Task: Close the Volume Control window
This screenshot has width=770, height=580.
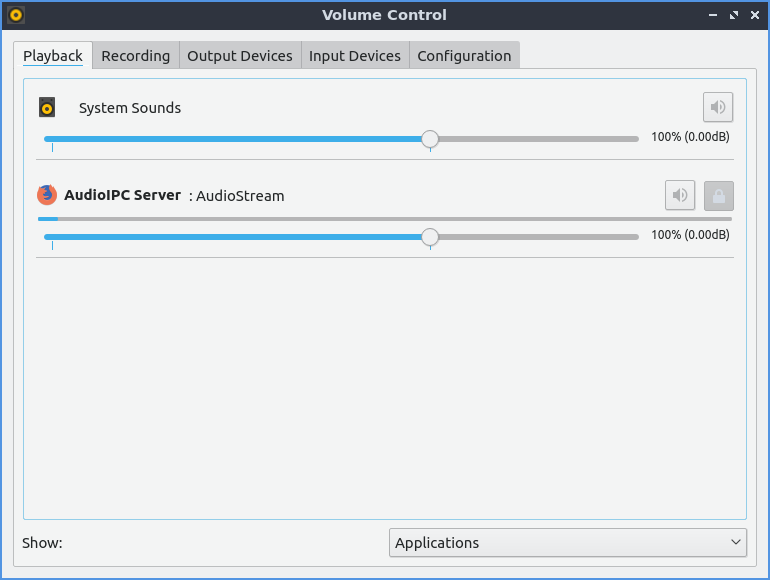Action: point(754,15)
